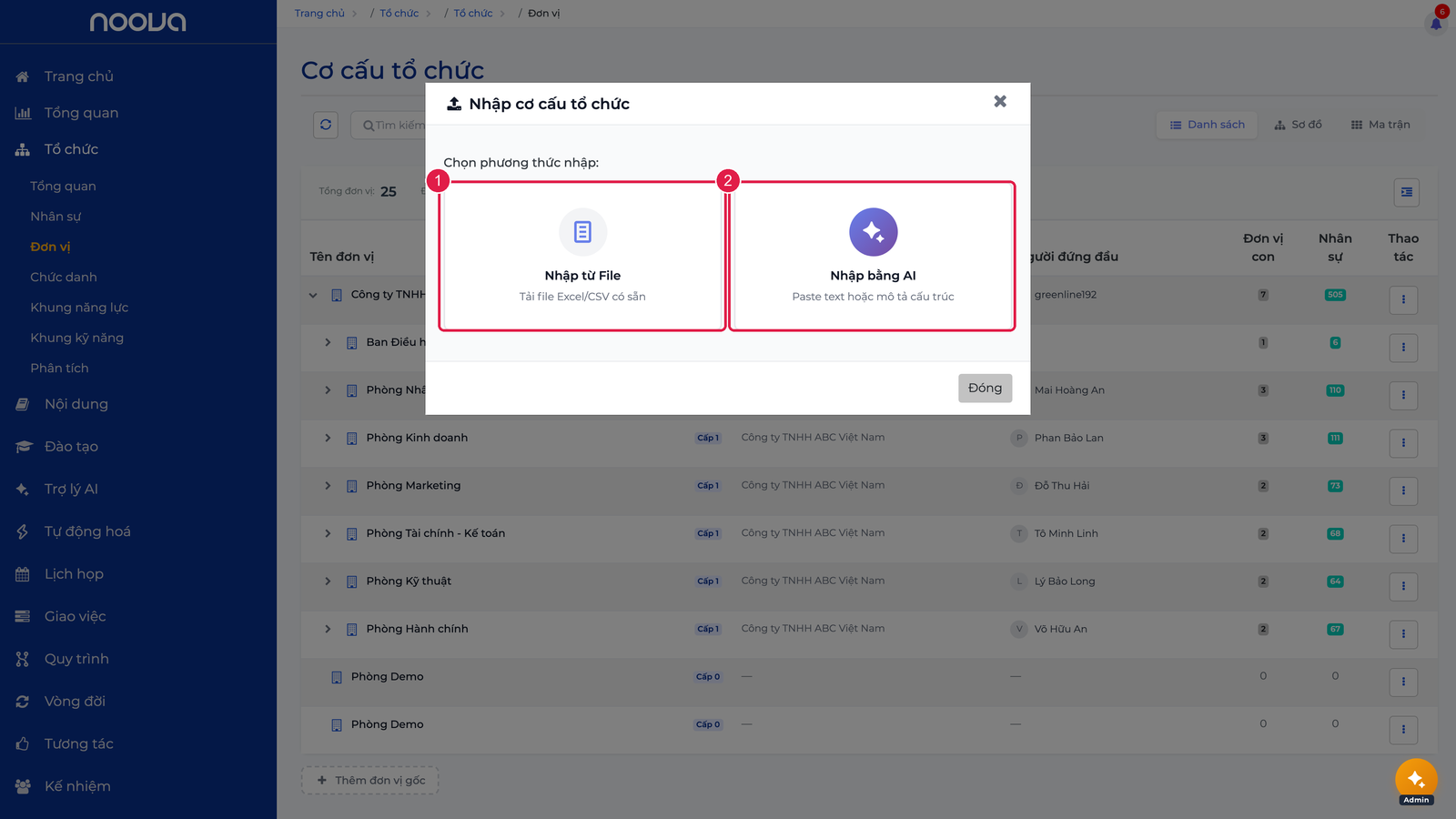Image resolution: width=1456 pixels, height=819 pixels.
Task: Click the name Võ Hữu An
Action: point(1061,629)
